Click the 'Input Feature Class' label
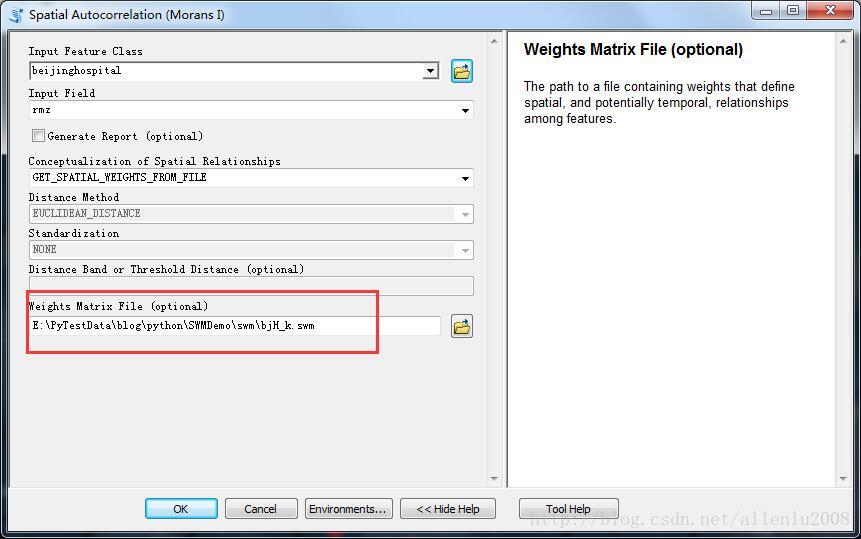The height and width of the screenshot is (539, 861). pos(86,51)
